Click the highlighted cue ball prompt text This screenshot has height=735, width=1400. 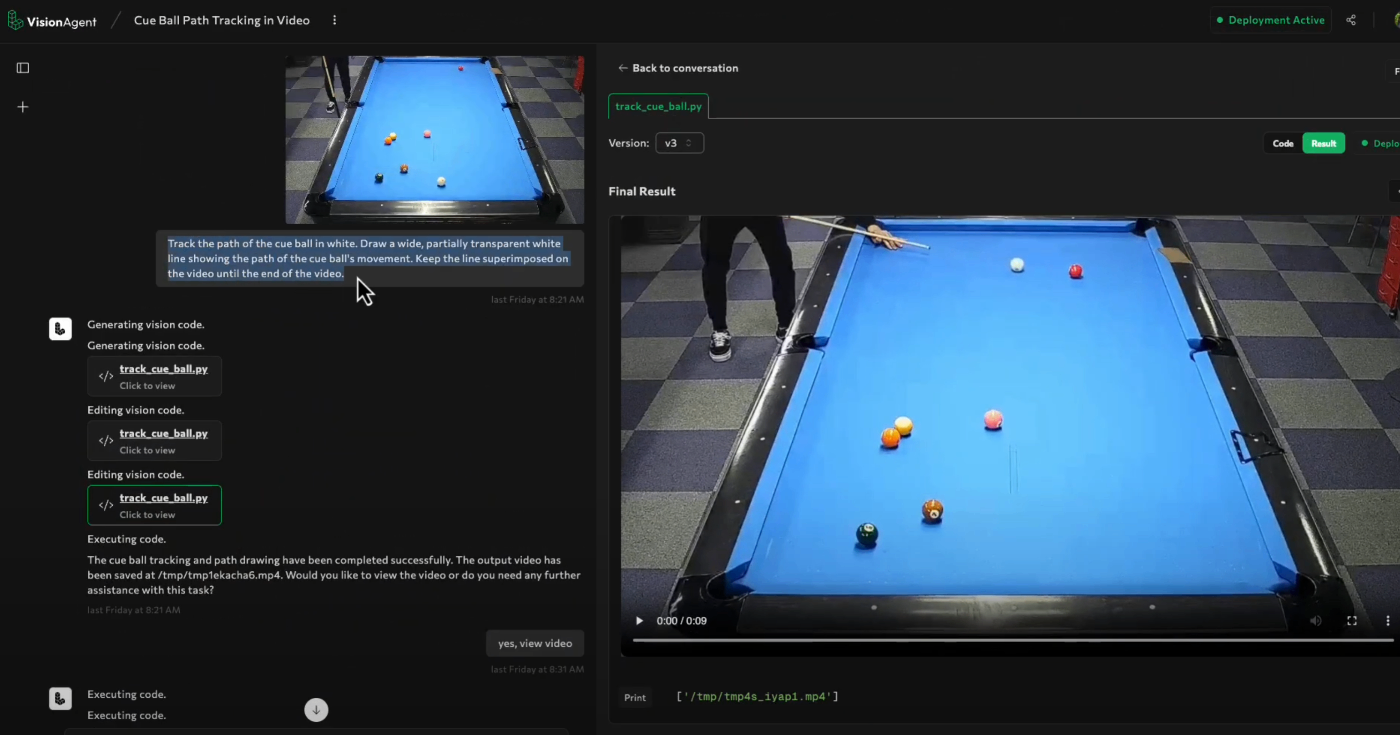369,258
